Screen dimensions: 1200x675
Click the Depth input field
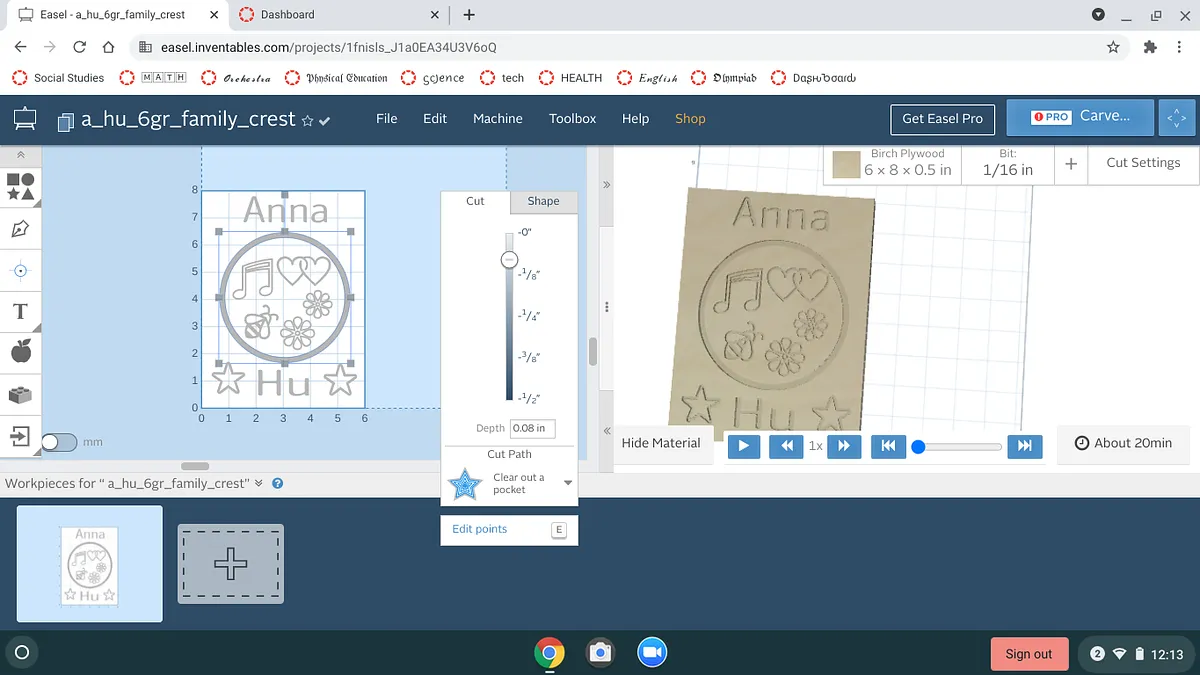point(531,428)
